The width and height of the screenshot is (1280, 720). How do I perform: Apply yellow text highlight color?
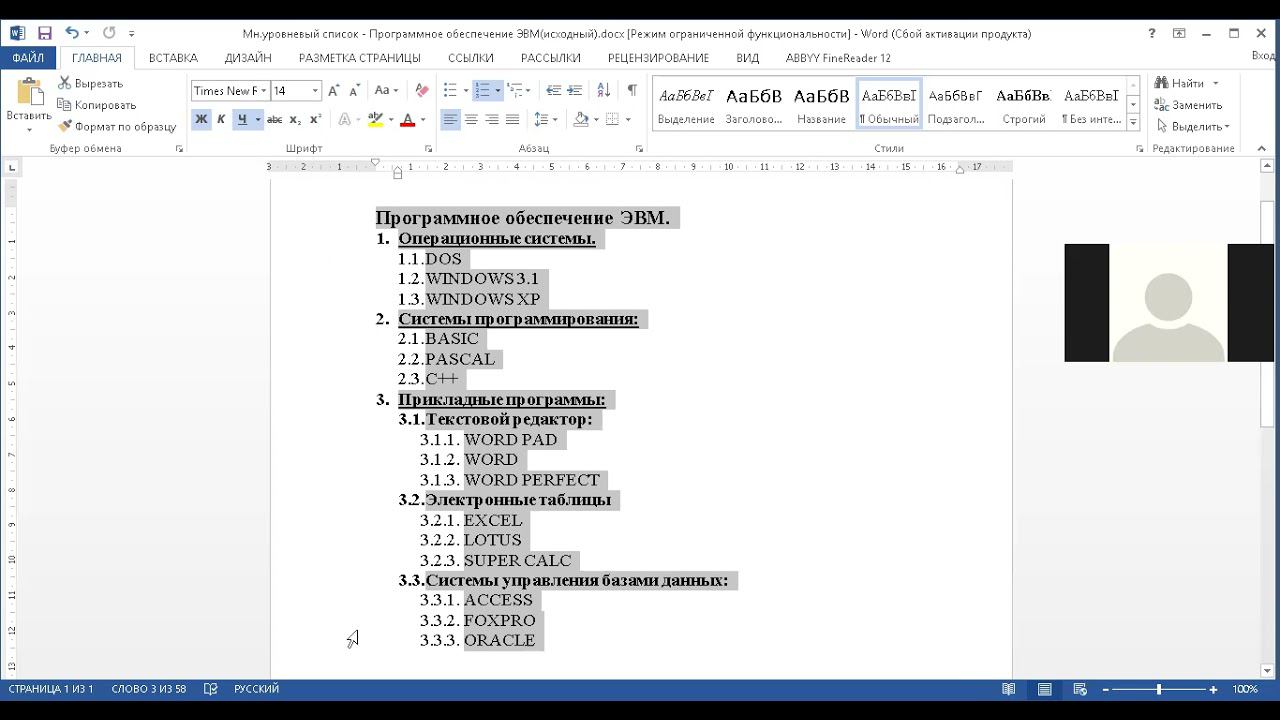click(x=375, y=120)
